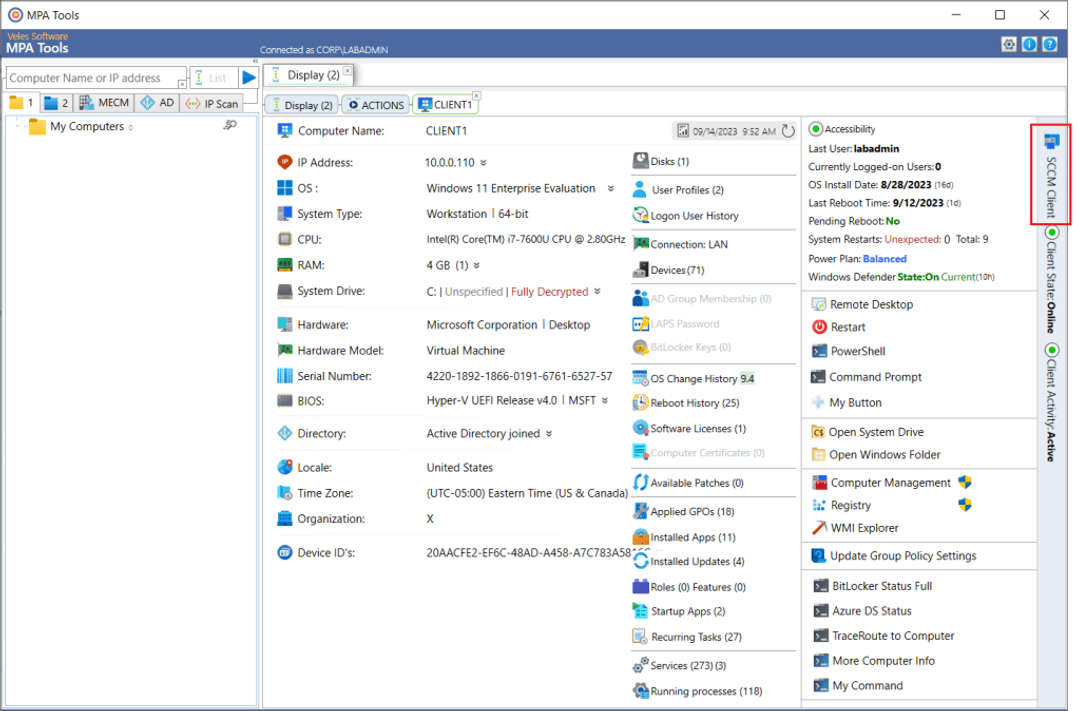This screenshot has height=711, width=1080.
Task: Refresh computer data with the circular arrow
Action: (x=788, y=131)
